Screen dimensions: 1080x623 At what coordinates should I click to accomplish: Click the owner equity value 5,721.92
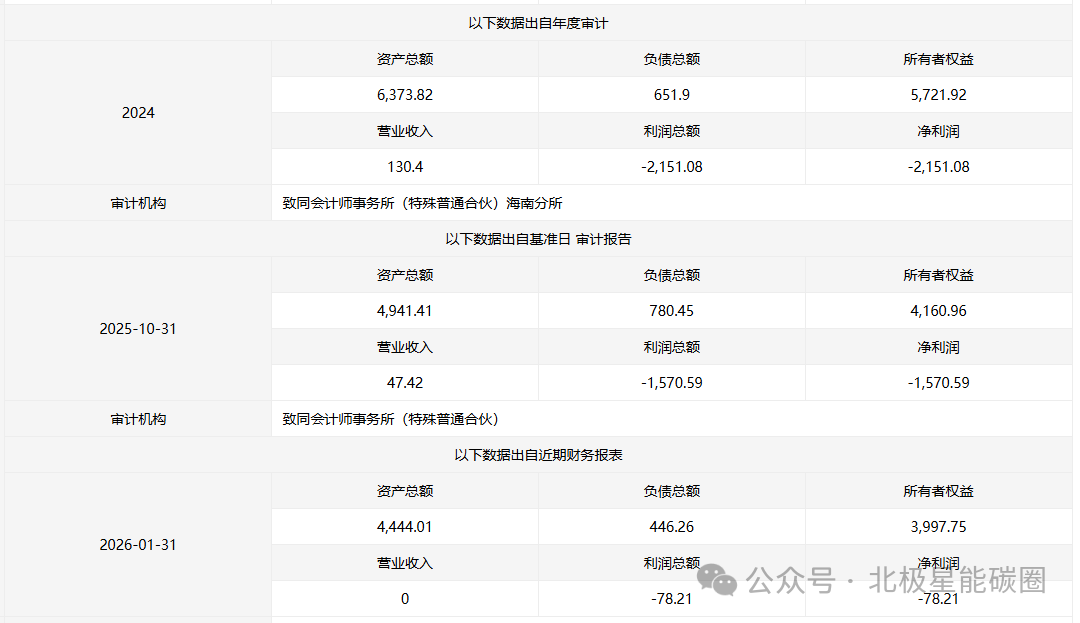tap(940, 95)
